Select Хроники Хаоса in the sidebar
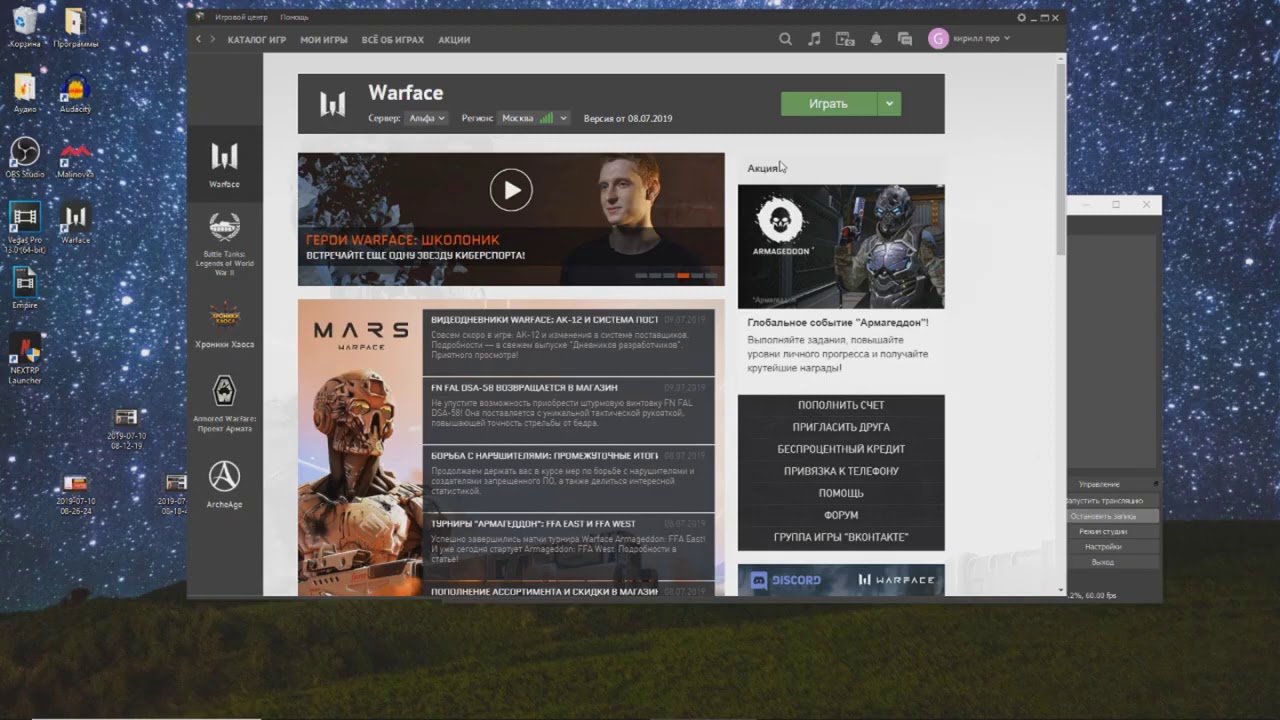The width and height of the screenshot is (1280, 720). pos(224,324)
